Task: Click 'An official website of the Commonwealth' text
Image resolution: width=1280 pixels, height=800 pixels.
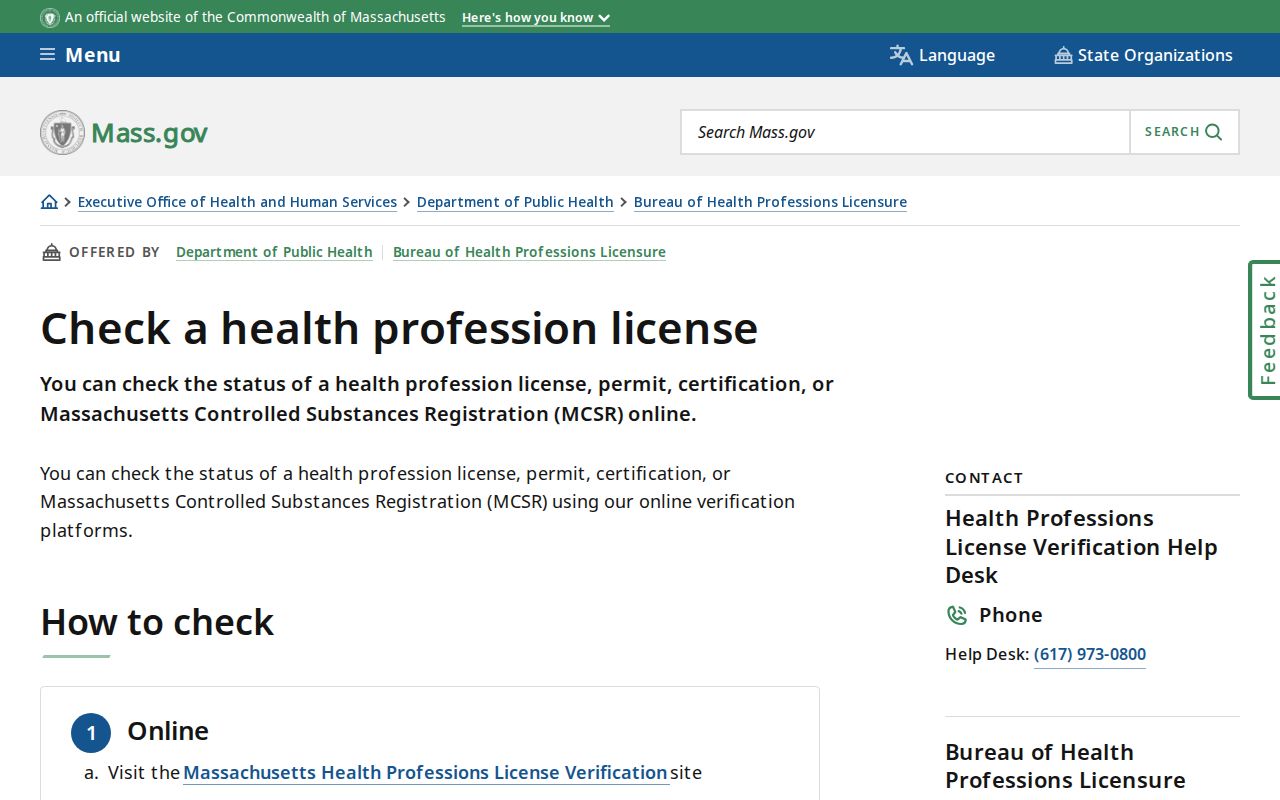Action: click(255, 18)
